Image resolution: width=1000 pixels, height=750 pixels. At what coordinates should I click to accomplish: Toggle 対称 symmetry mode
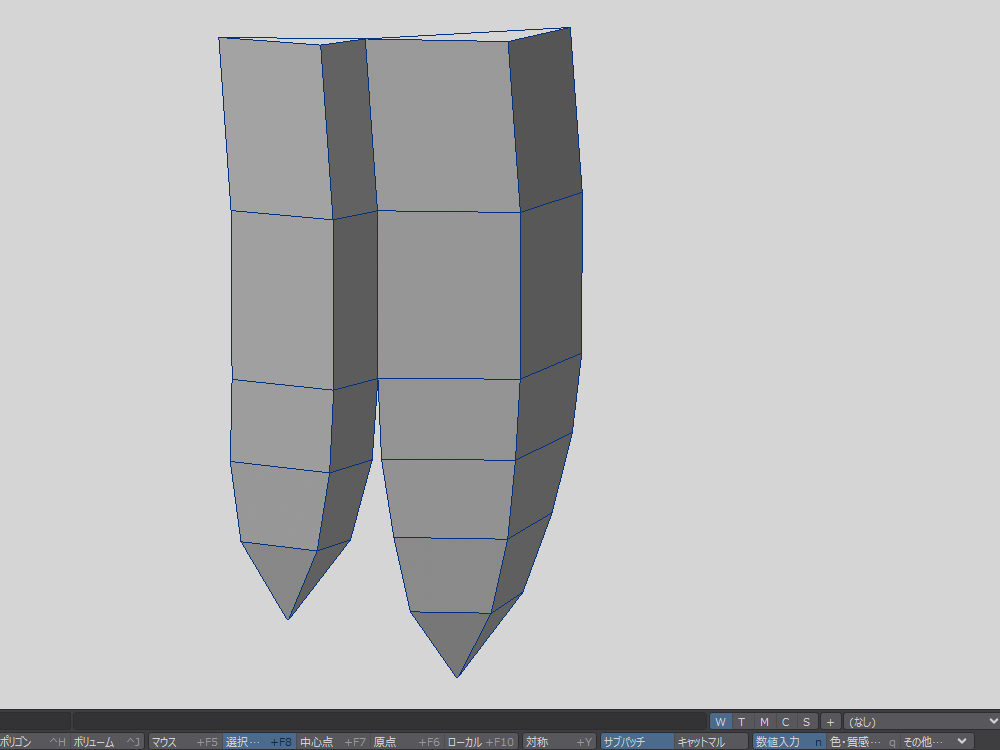558,742
